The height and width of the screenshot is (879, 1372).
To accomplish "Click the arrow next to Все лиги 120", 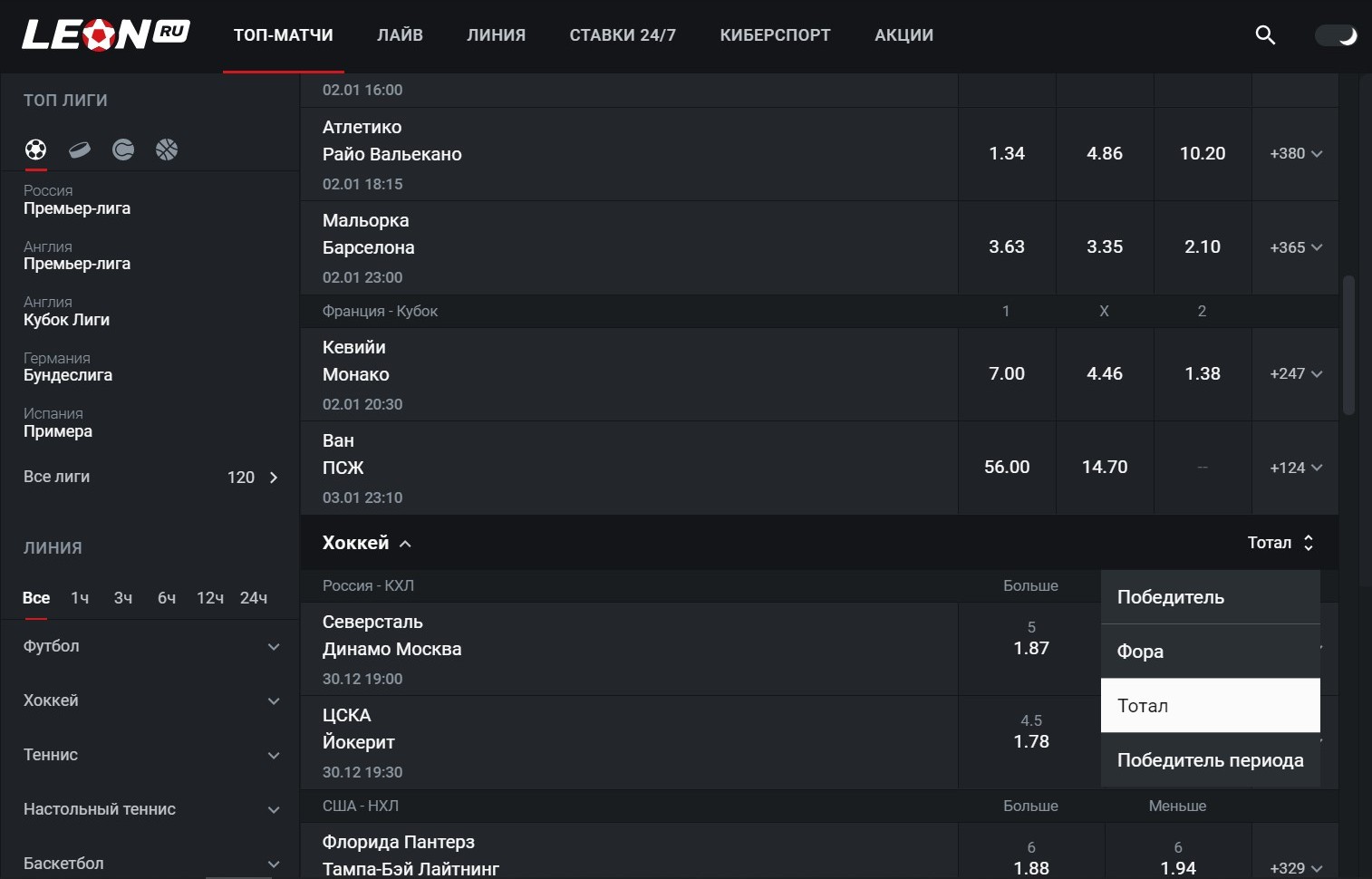I will [x=274, y=478].
